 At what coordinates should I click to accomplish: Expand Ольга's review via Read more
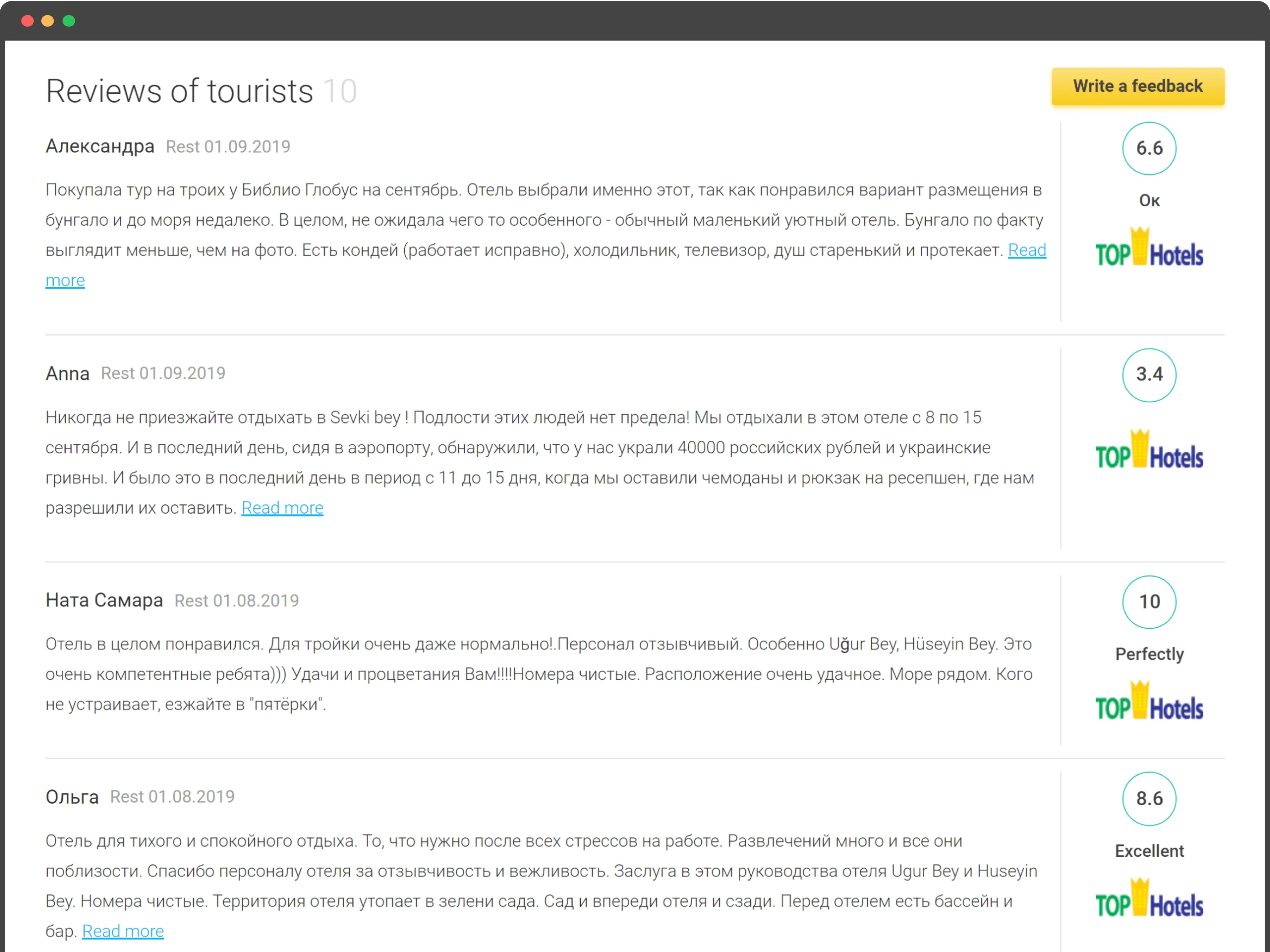click(123, 931)
